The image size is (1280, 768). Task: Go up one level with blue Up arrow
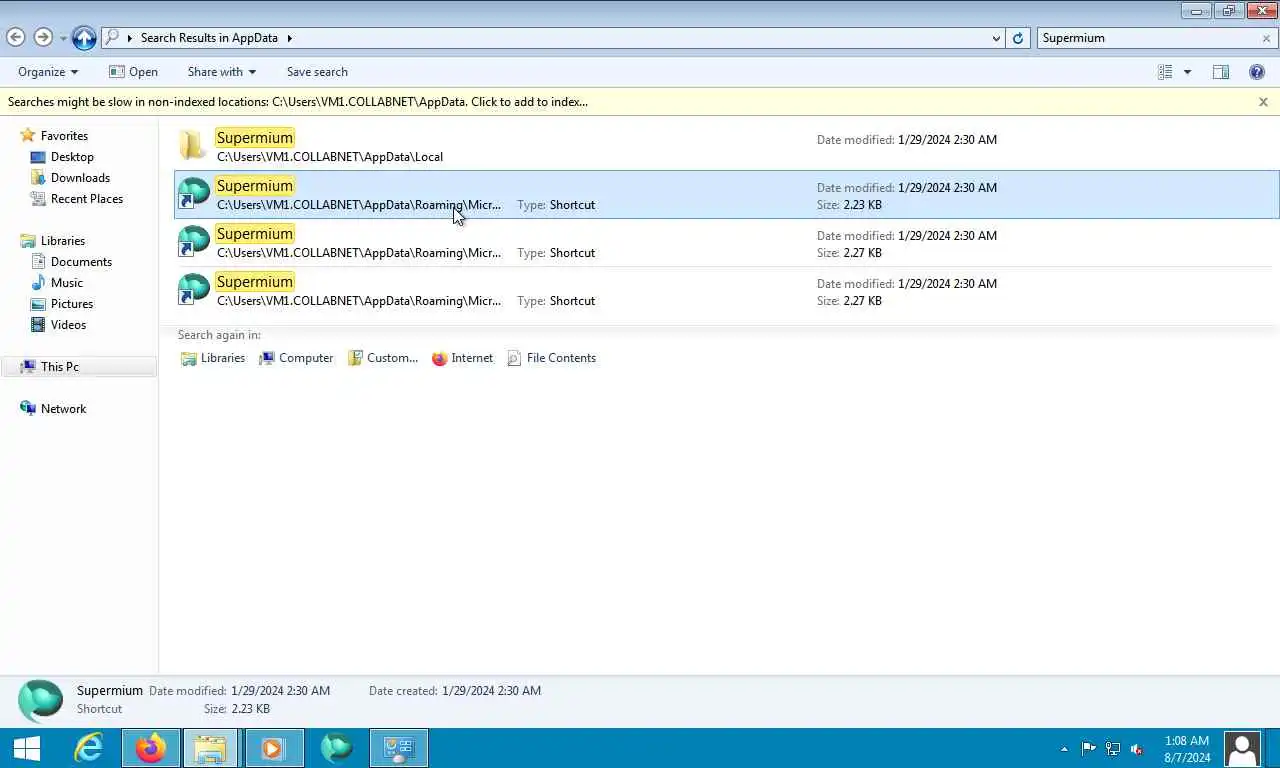pos(84,37)
